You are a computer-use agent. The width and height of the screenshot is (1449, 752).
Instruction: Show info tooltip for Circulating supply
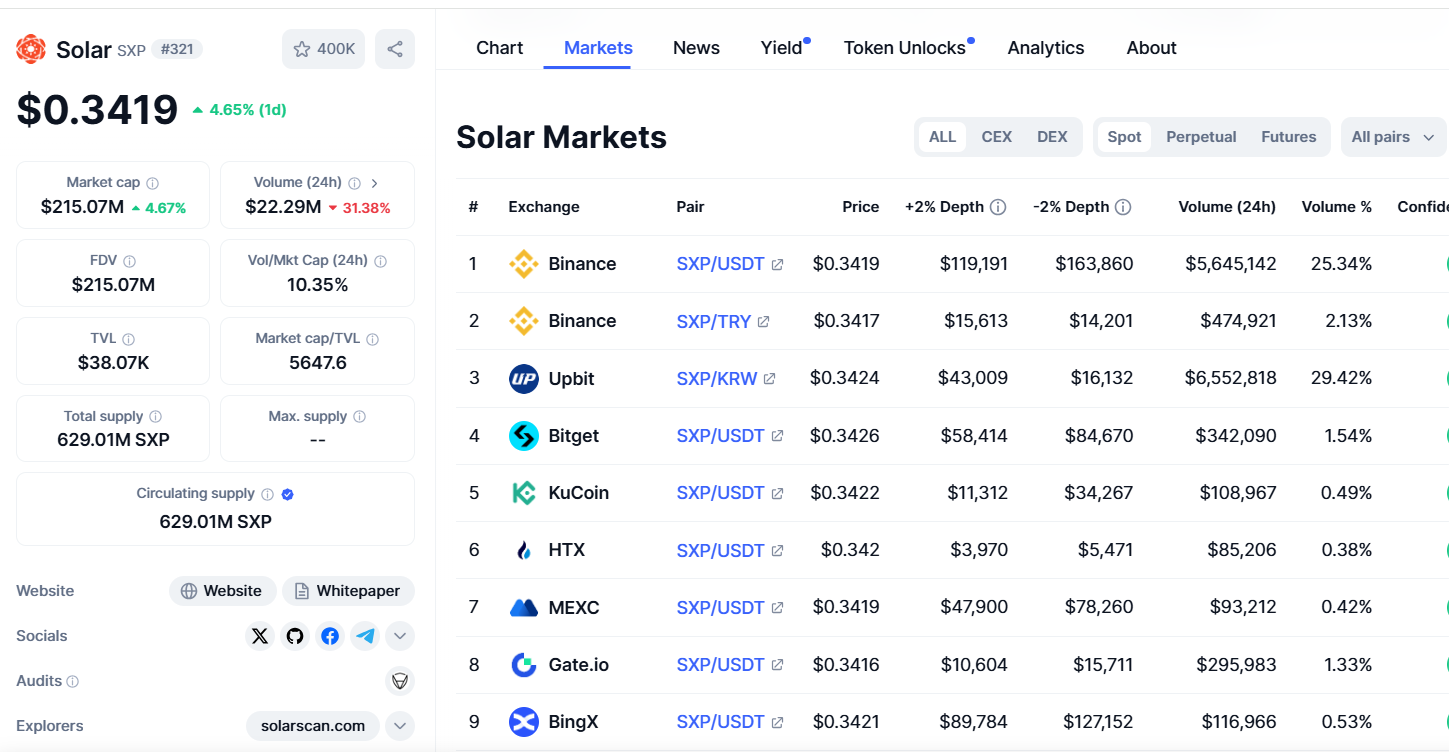(267, 494)
